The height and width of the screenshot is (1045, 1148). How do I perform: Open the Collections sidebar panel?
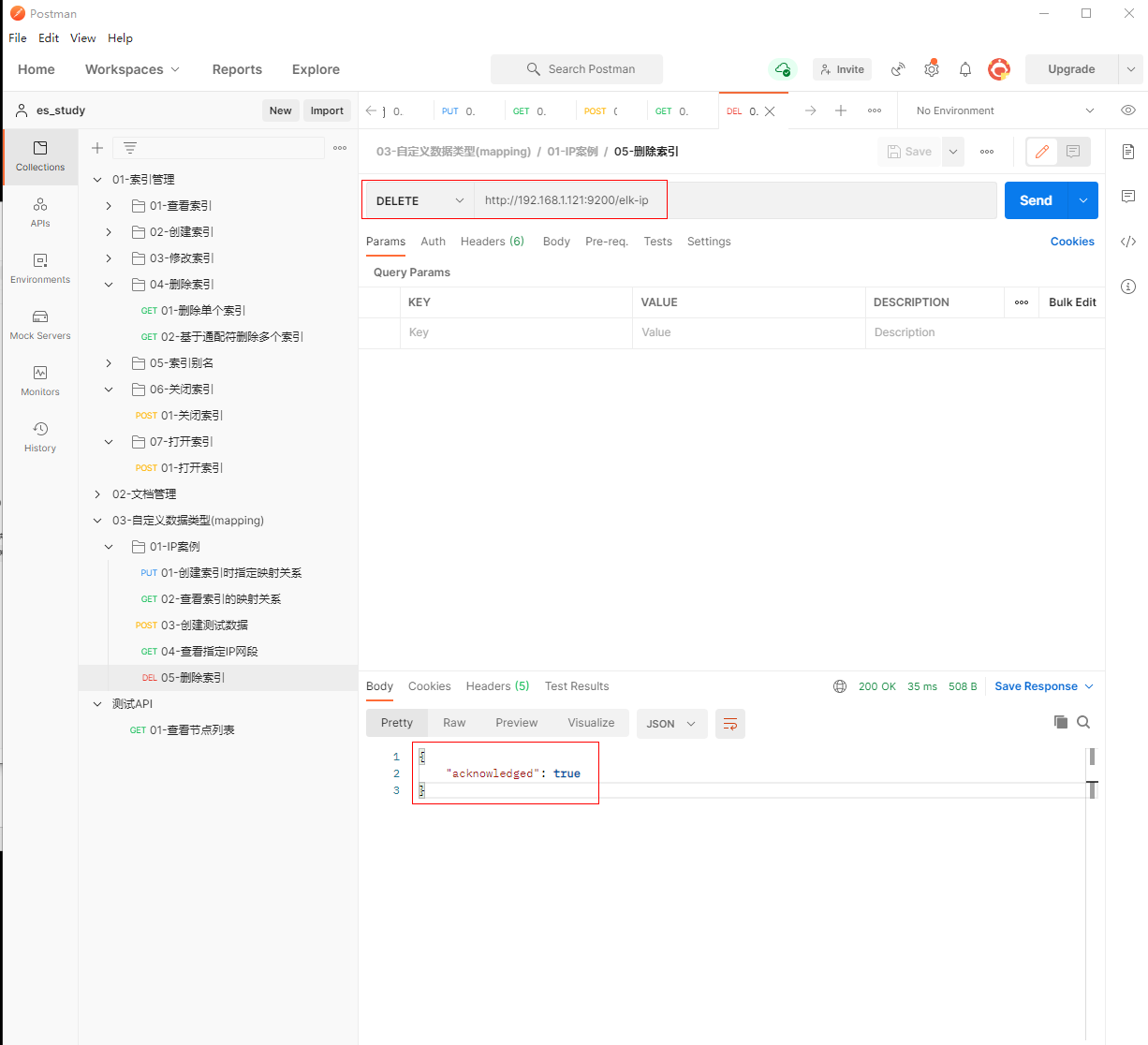click(40, 155)
